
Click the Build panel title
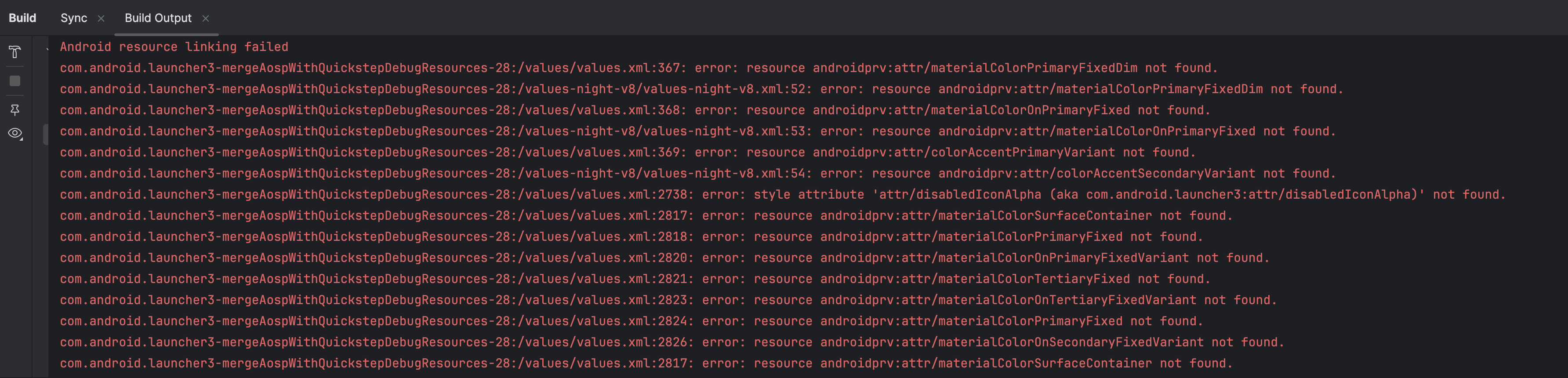click(22, 18)
